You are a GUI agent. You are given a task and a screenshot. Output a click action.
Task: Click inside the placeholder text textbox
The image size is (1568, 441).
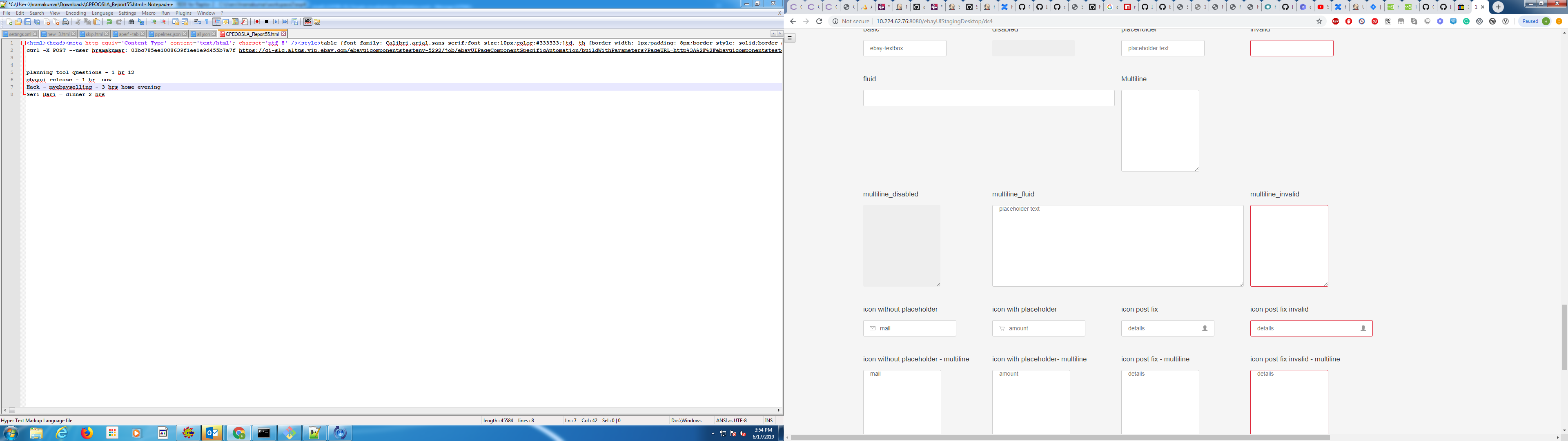[1162, 48]
